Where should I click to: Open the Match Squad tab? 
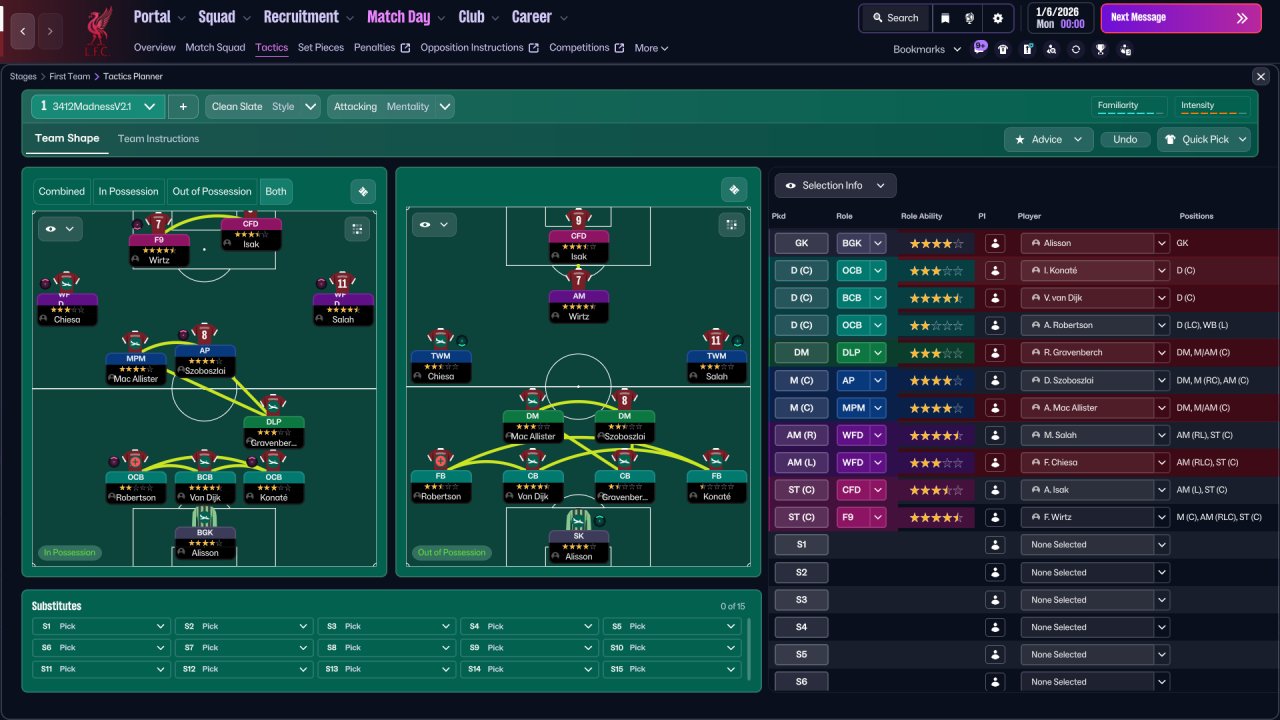point(215,47)
